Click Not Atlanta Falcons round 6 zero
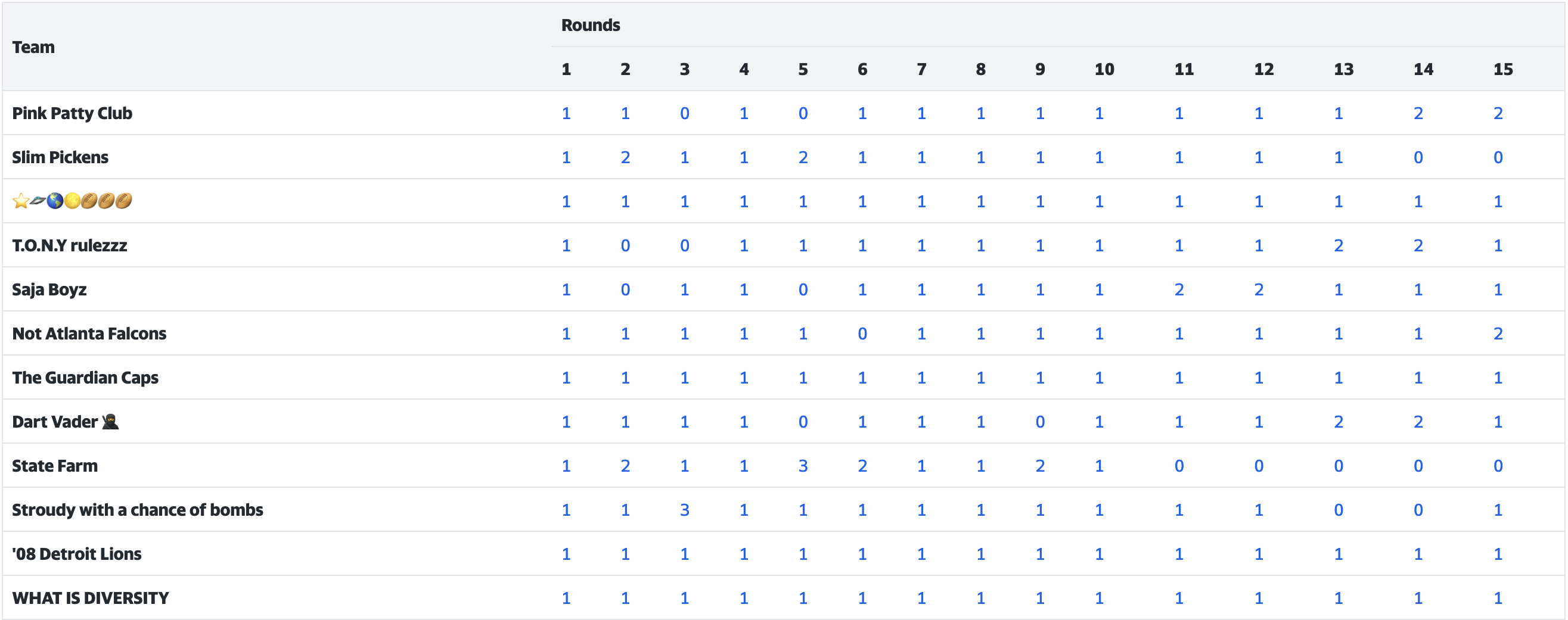Image resolution: width=1568 pixels, height=620 pixels. click(x=862, y=334)
